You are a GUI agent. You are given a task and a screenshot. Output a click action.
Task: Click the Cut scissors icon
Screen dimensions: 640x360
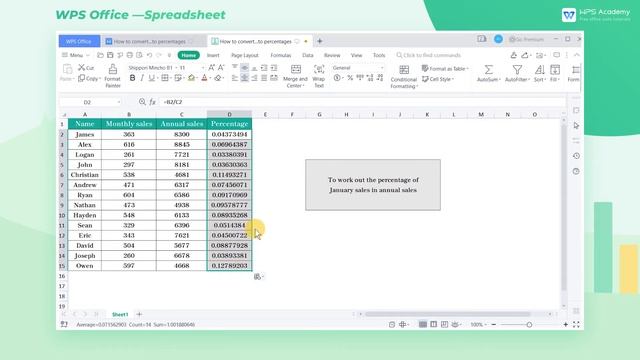click(x=82, y=68)
